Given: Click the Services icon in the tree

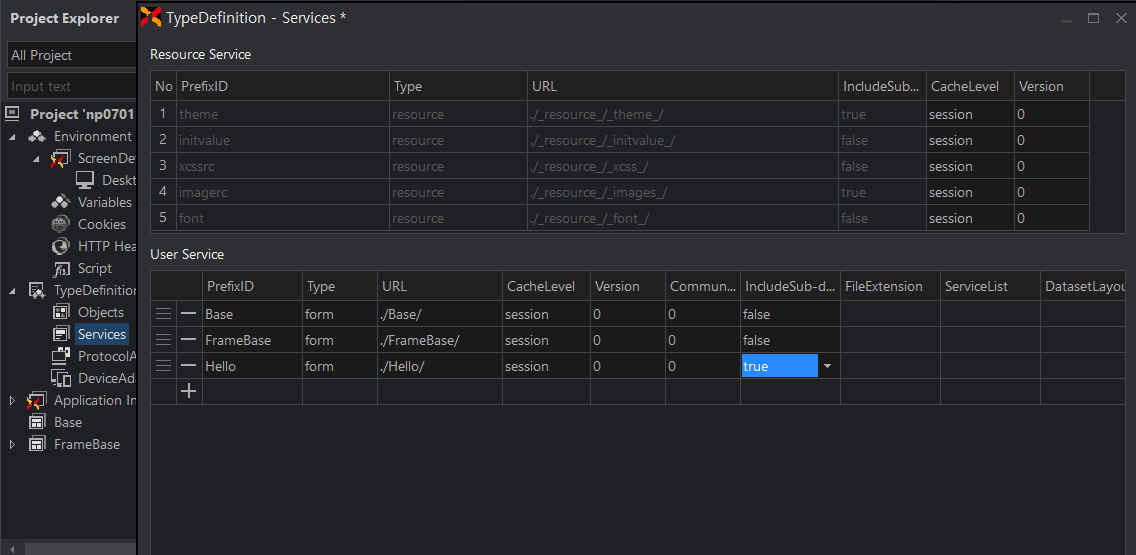Looking at the screenshot, I should coord(61,334).
